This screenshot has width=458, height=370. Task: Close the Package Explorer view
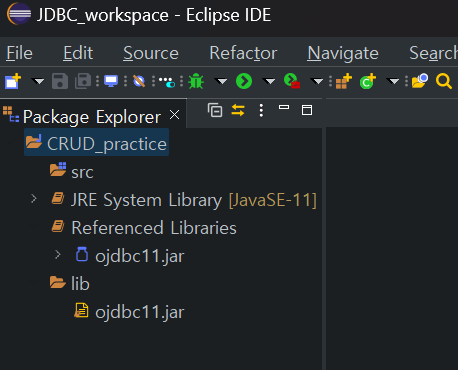tap(174, 115)
